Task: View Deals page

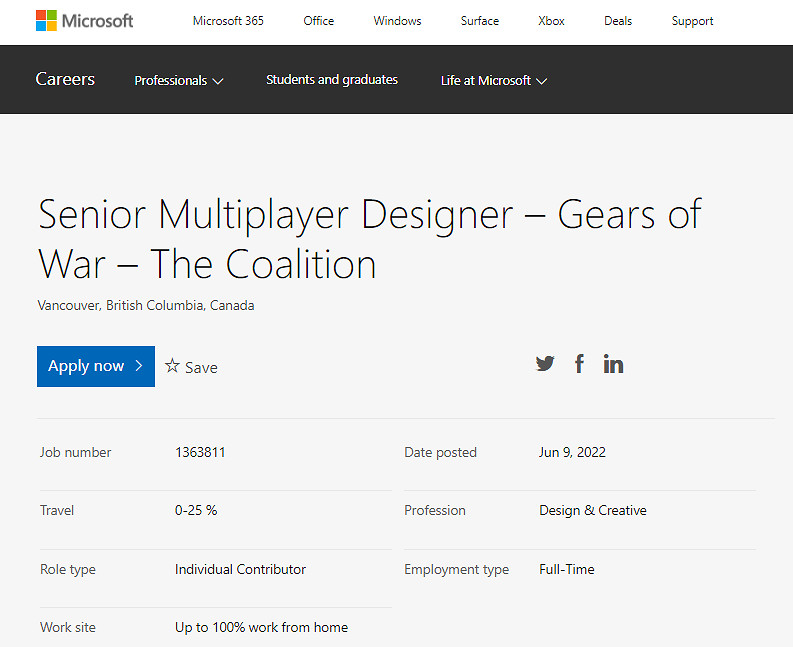Action: click(x=618, y=21)
